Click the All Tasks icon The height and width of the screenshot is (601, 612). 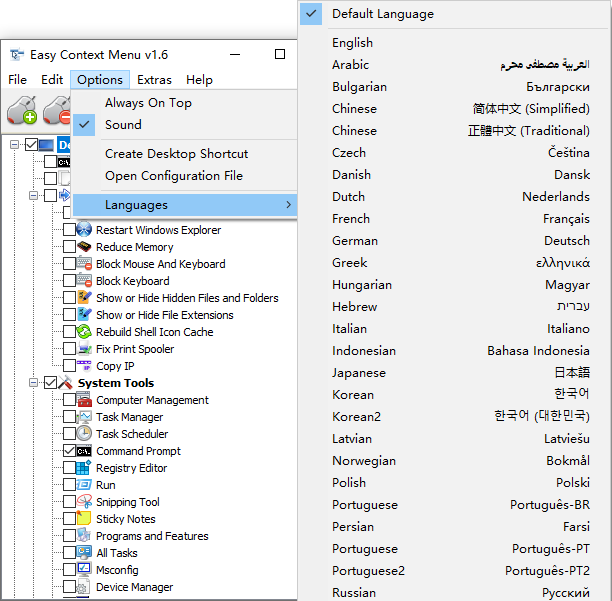84,553
